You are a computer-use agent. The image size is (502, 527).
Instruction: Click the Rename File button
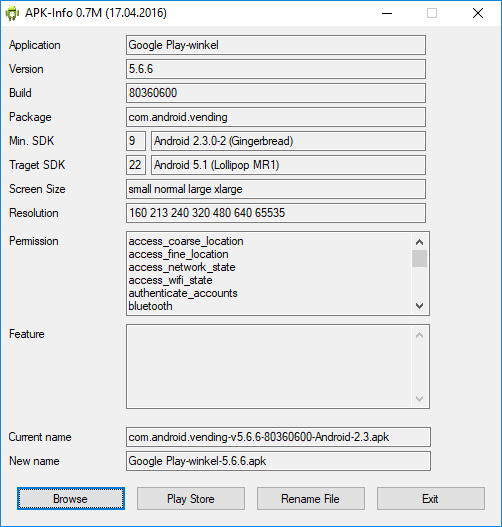pyautogui.click(x=311, y=498)
